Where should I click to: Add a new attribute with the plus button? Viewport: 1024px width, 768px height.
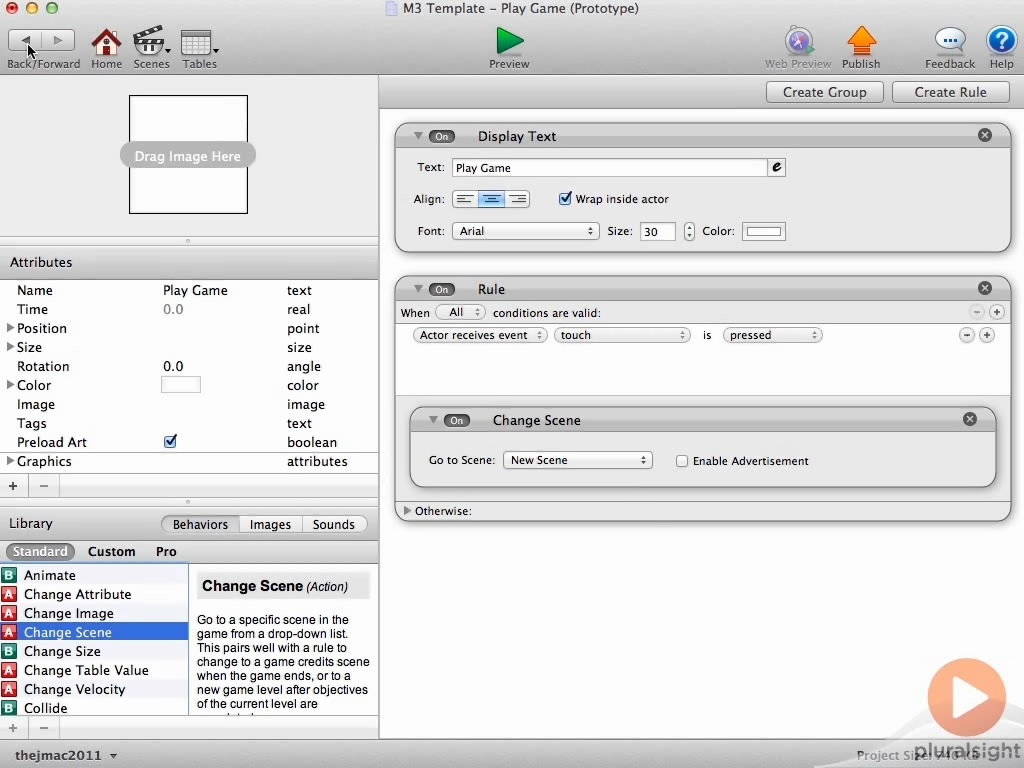13,486
